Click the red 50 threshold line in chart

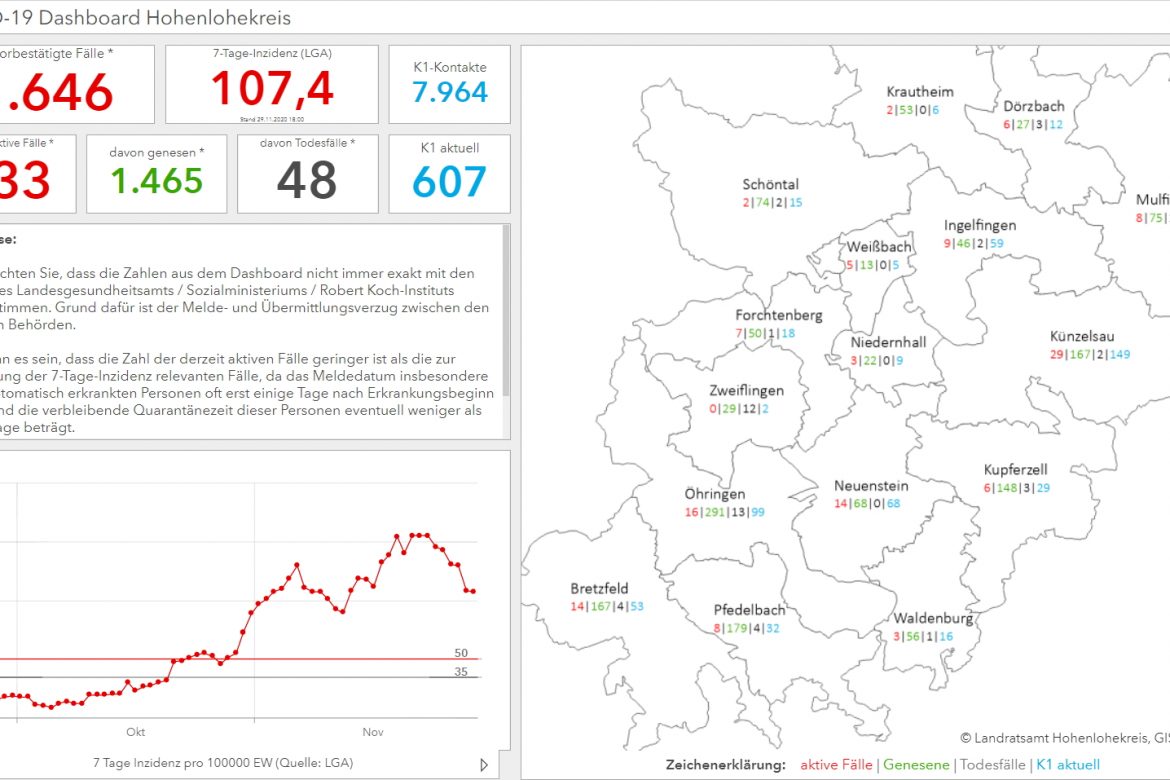300,659
